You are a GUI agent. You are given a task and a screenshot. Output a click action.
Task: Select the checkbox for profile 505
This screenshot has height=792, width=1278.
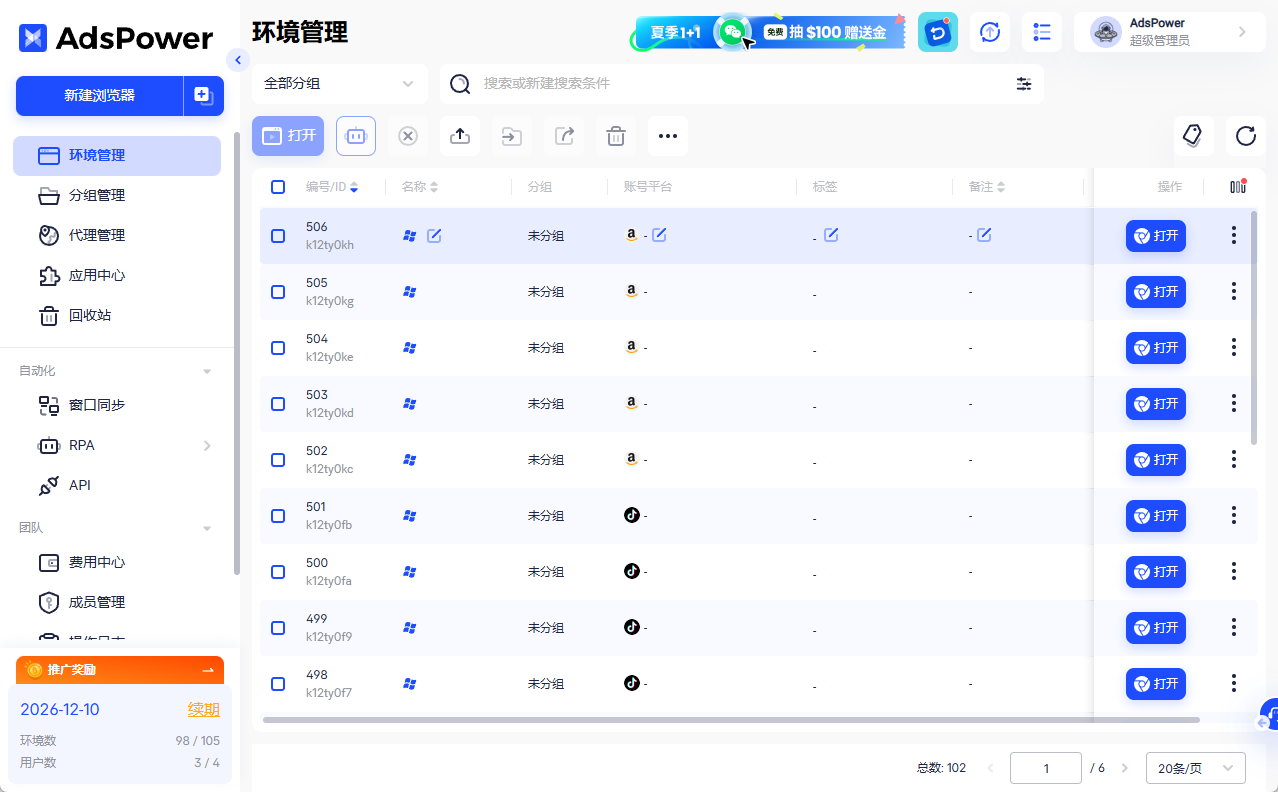coord(278,292)
